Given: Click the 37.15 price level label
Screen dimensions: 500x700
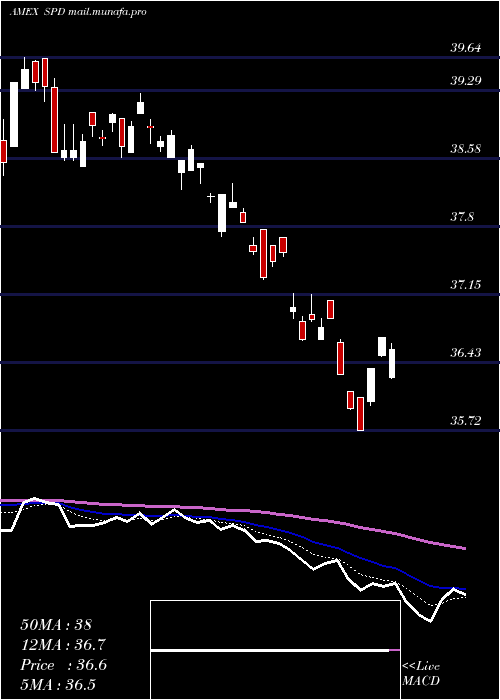Looking at the screenshot, I should coord(466,284).
